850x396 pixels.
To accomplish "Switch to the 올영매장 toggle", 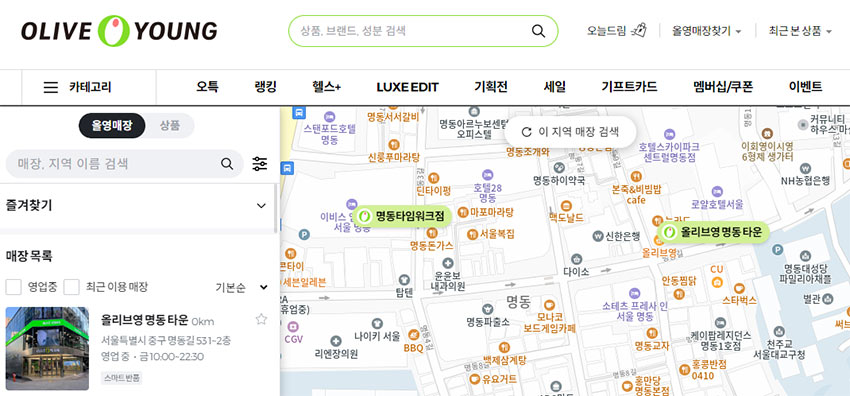I will (x=112, y=126).
